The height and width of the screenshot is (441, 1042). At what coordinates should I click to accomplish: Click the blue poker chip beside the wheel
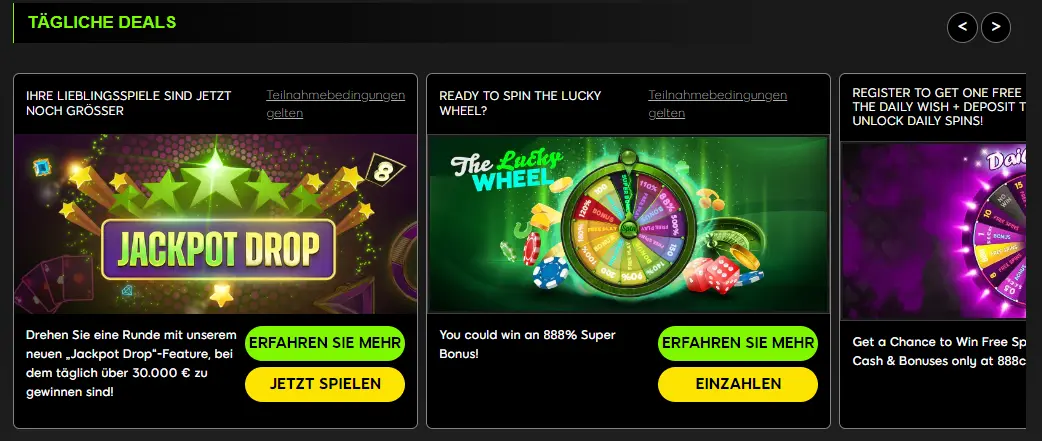tap(550, 273)
